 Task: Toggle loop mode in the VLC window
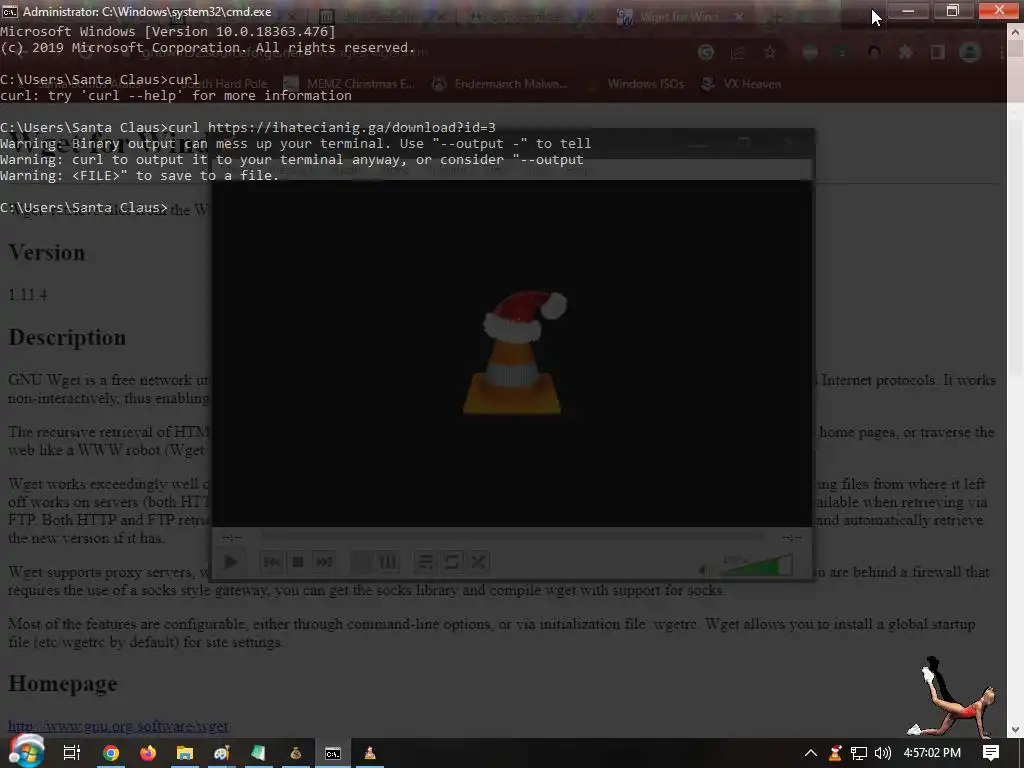click(451, 562)
